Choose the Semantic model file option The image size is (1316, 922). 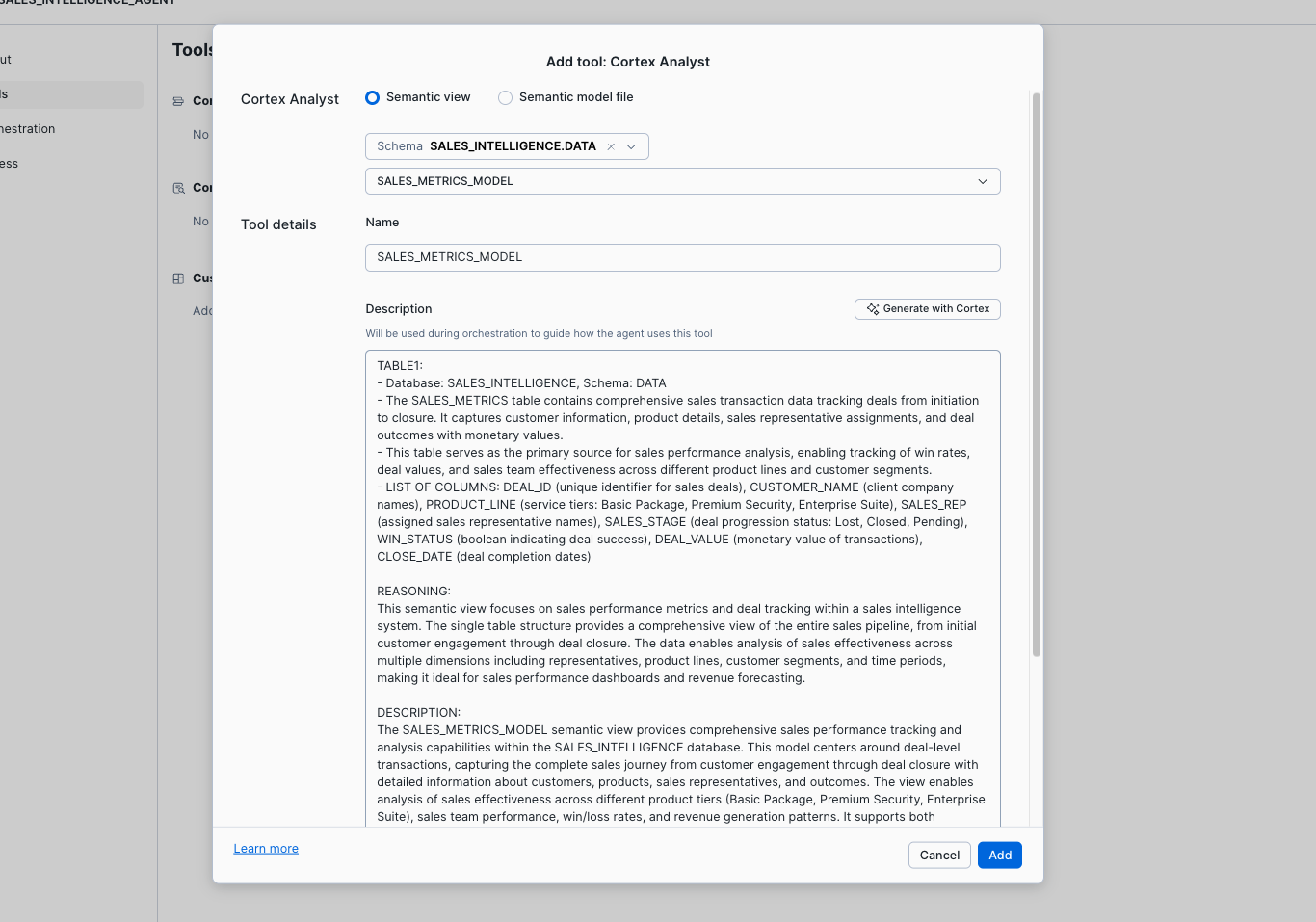coord(505,97)
